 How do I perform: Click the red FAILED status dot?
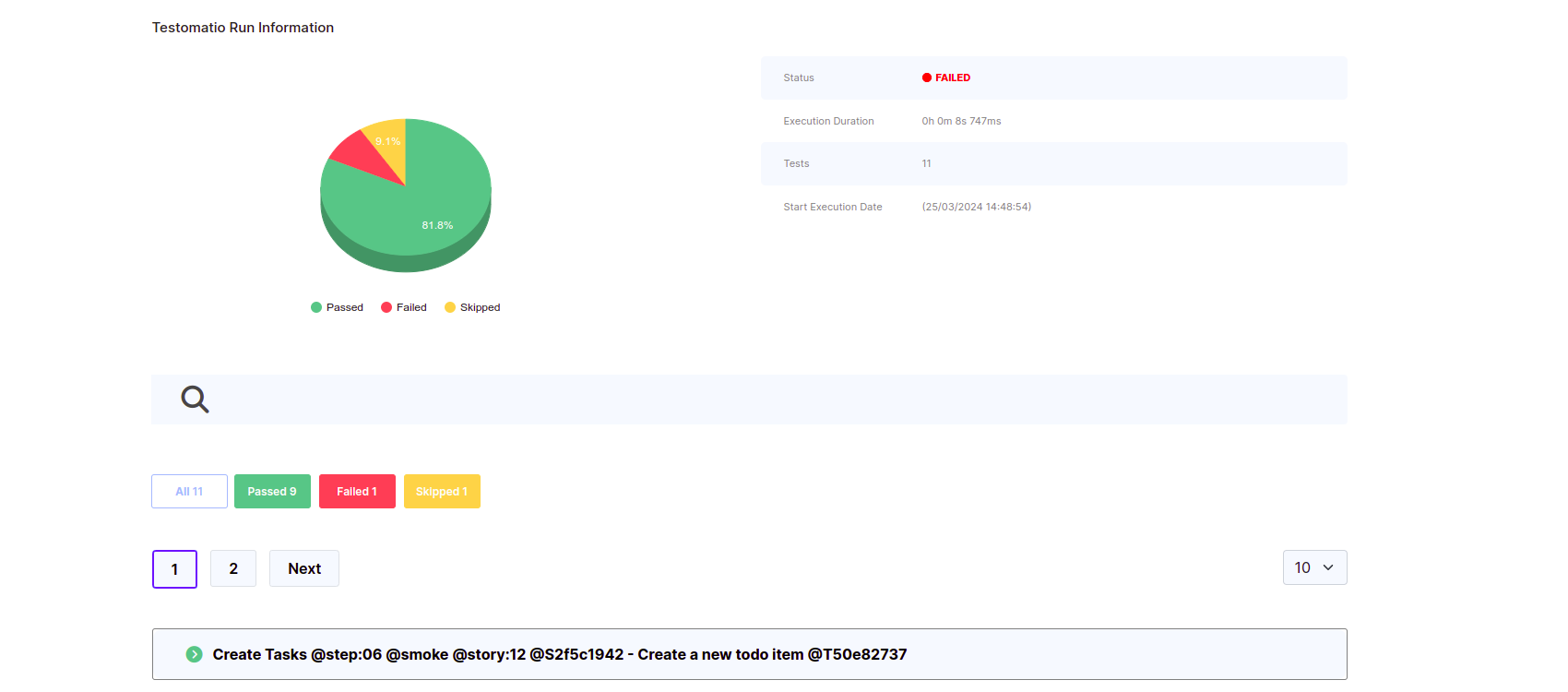coord(926,78)
